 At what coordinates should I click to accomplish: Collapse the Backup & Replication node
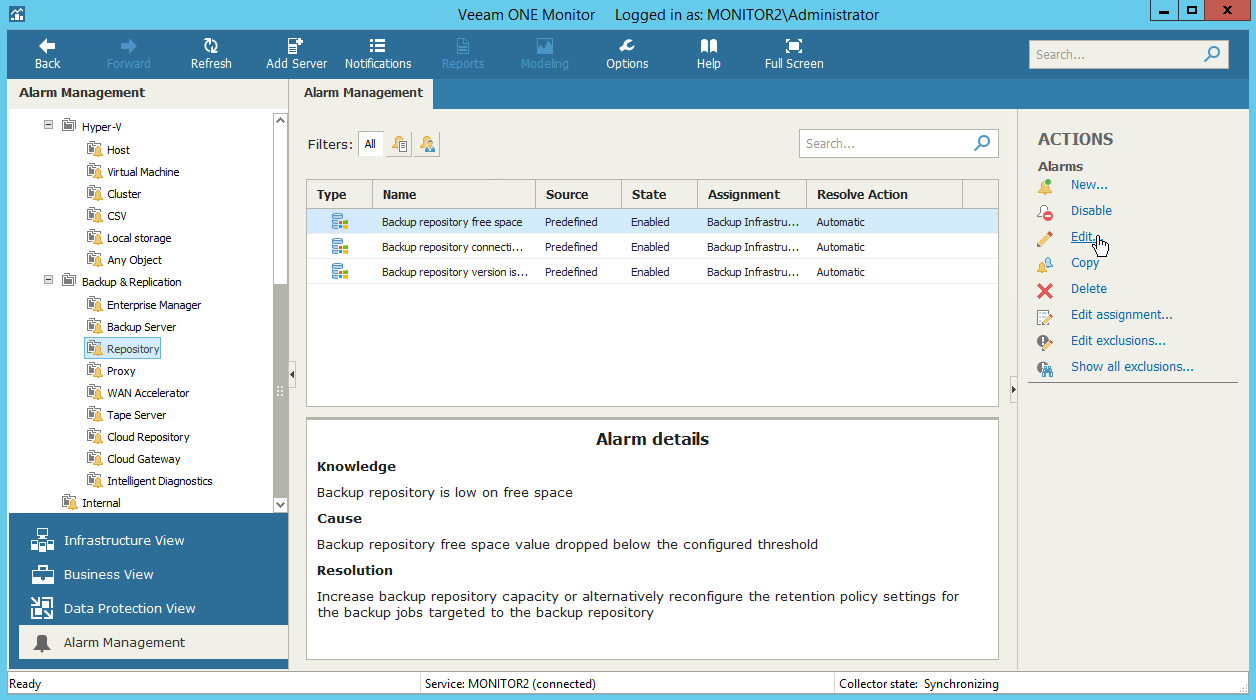(48, 281)
